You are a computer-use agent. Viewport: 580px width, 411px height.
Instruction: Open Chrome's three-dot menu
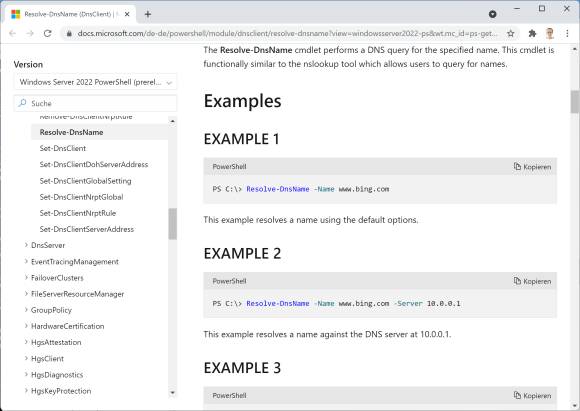pyautogui.click(x=567, y=33)
